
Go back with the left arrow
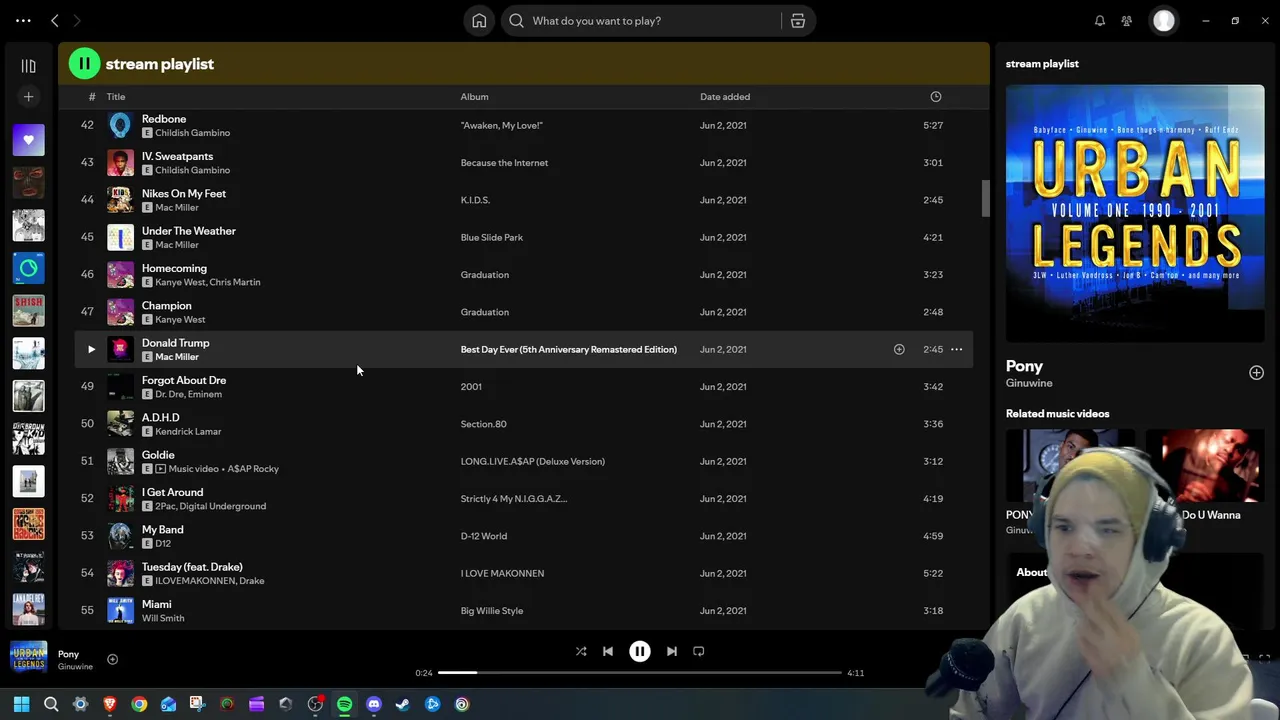(x=55, y=21)
